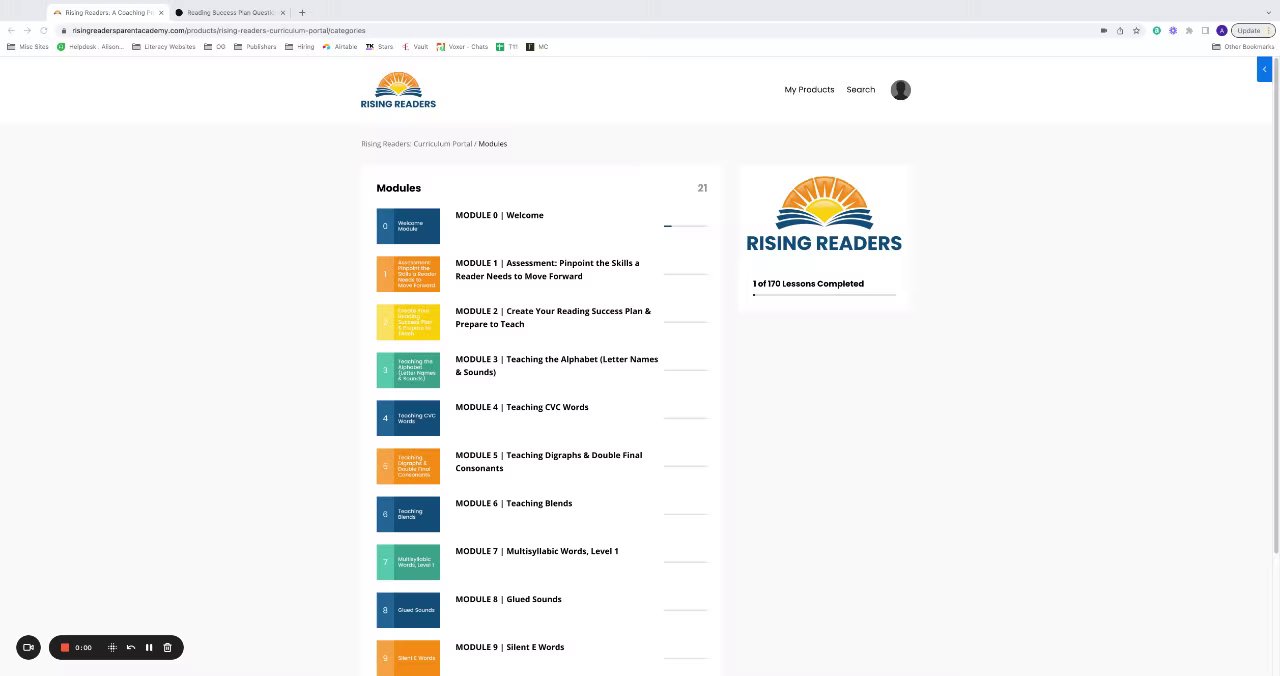Open the Extensions puzzle piece menu
The image size is (1280, 676).
tap(1189, 30)
